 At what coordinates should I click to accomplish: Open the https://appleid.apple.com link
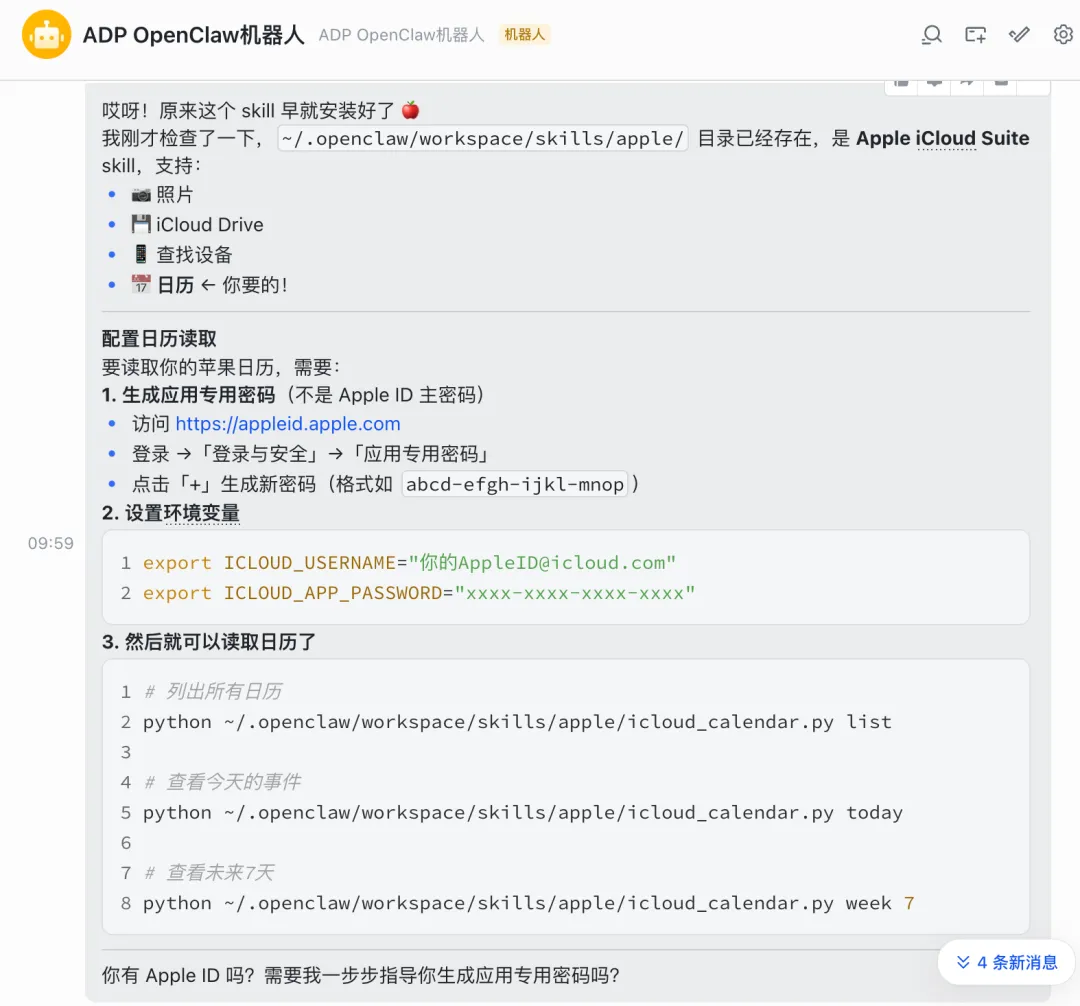tap(287, 423)
